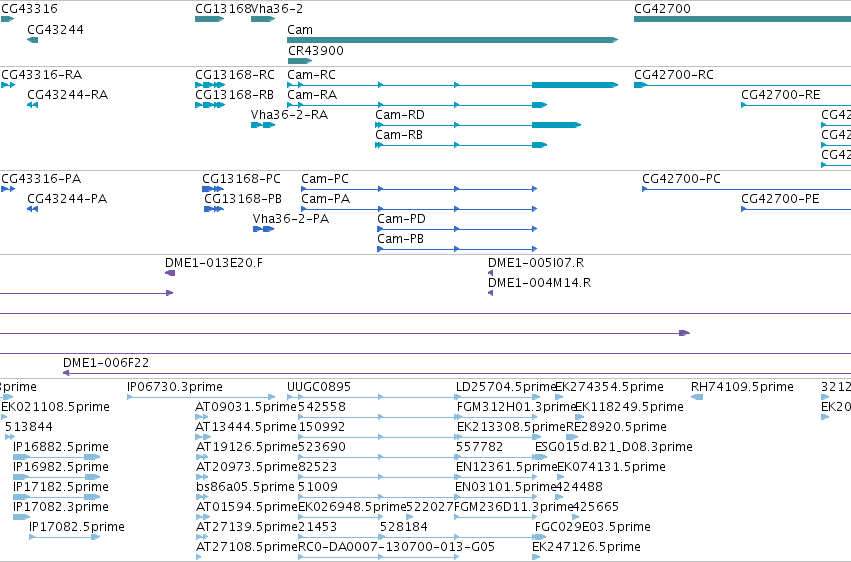Select the CG43316-RA transcript label
851x562 pixels.
[42, 75]
